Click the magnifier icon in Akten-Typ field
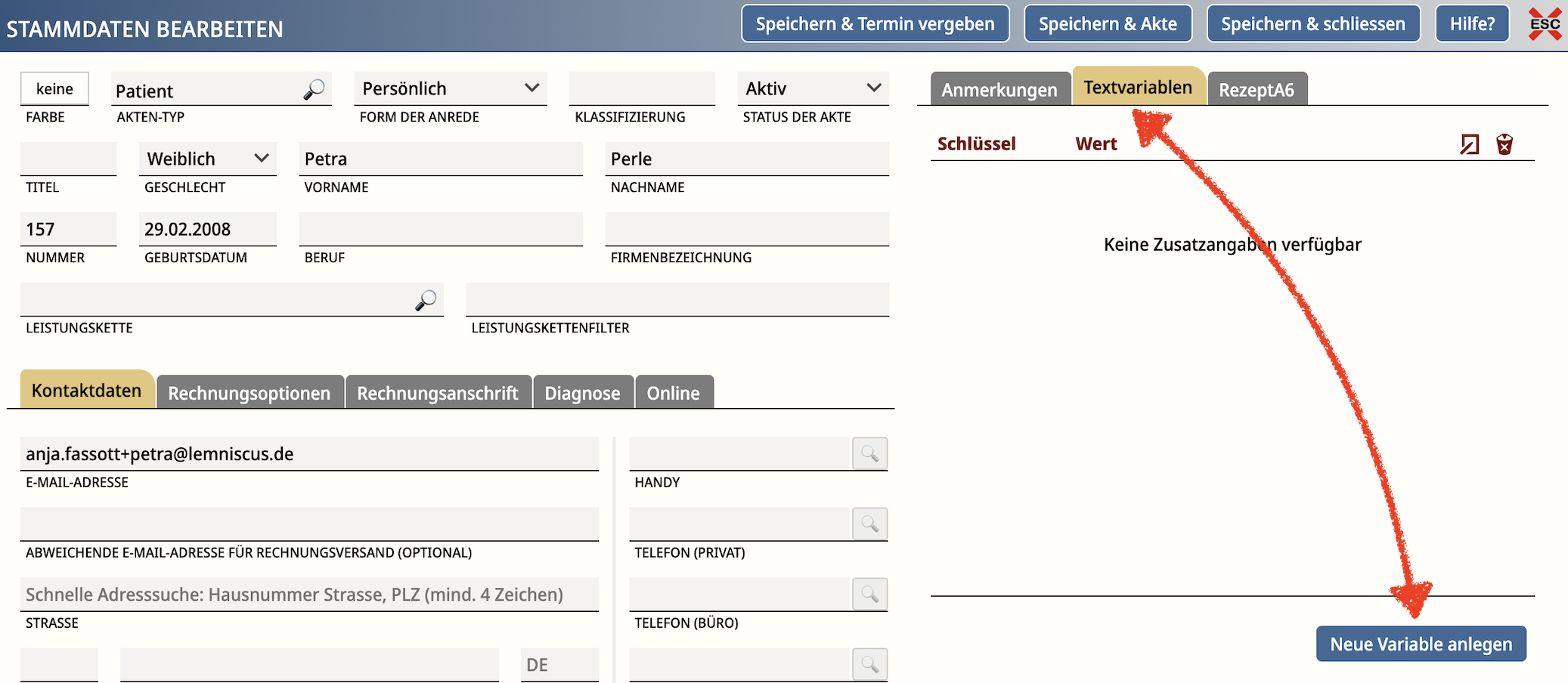1568x683 pixels. pos(314,90)
